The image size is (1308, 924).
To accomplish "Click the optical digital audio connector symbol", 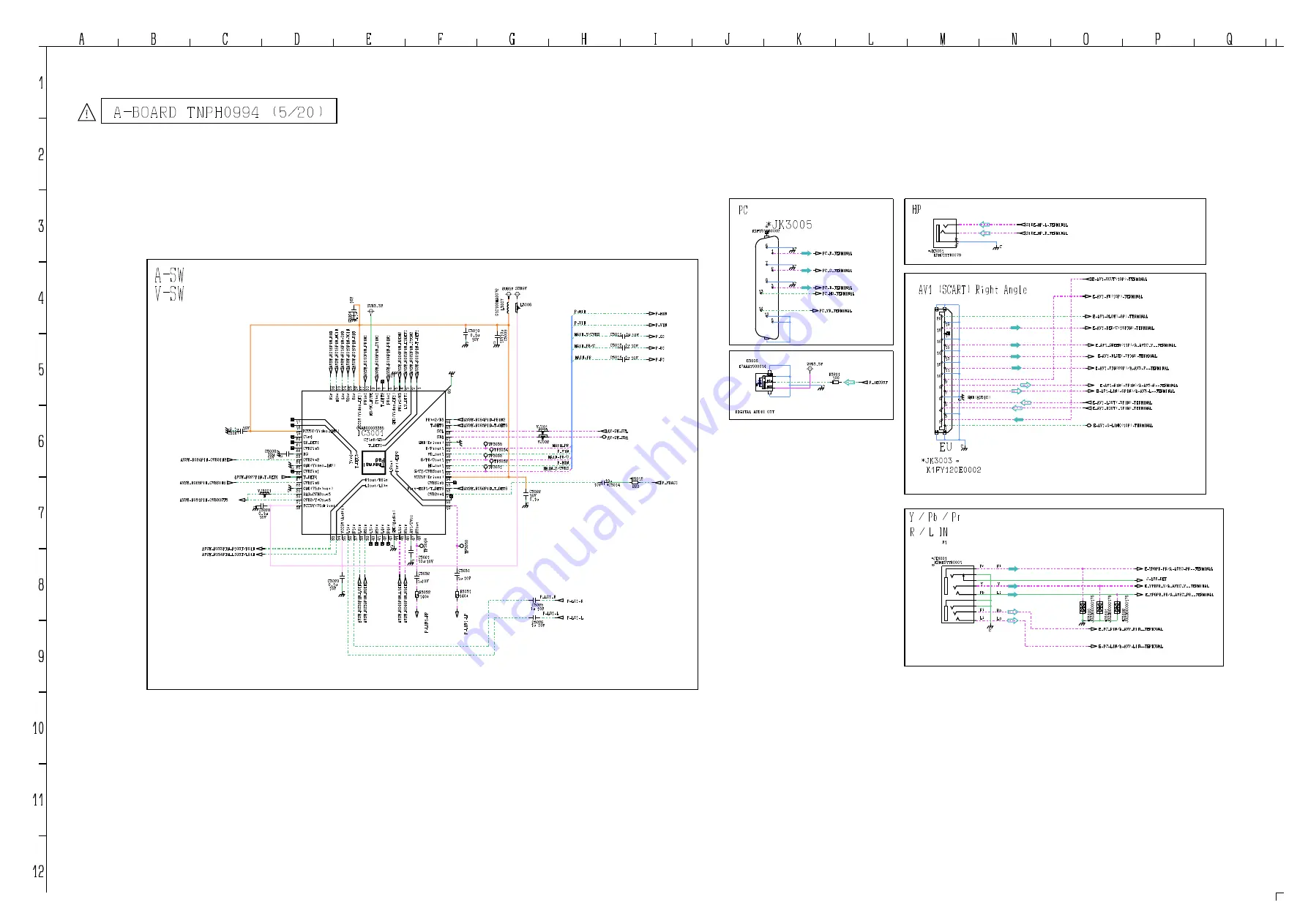I will click(765, 381).
